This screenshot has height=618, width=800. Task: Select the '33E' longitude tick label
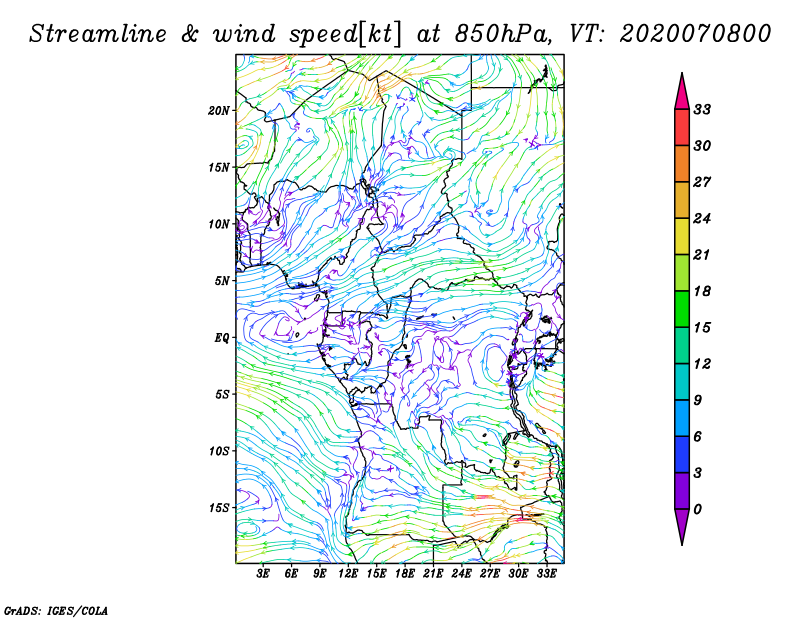pyautogui.click(x=547, y=574)
